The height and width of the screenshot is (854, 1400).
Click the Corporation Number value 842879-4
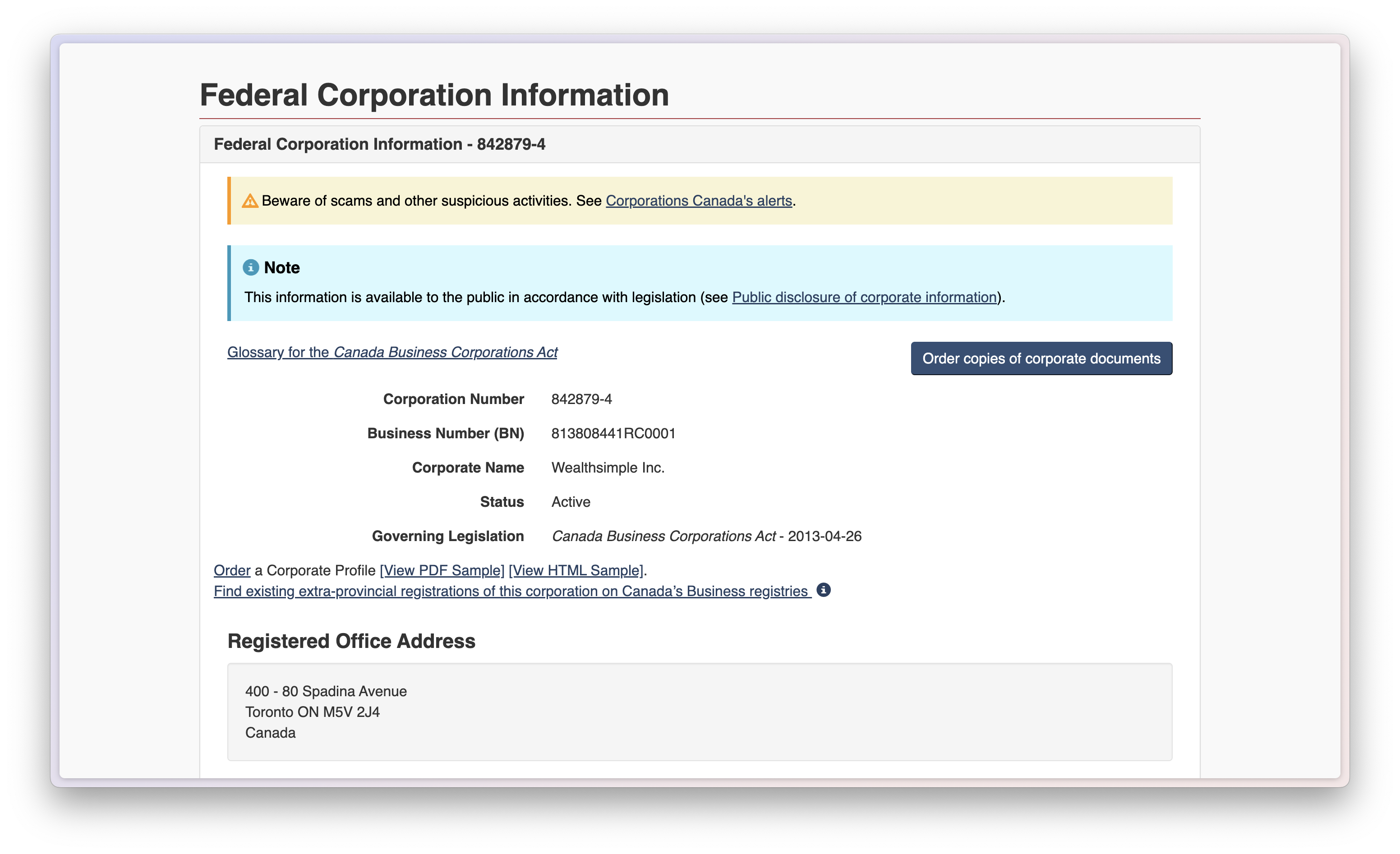point(581,399)
